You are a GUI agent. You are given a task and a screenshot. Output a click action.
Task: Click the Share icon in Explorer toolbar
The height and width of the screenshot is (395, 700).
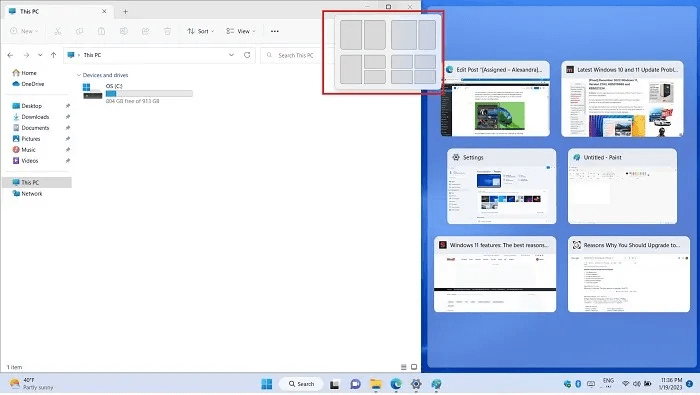[x=146, y=31]
